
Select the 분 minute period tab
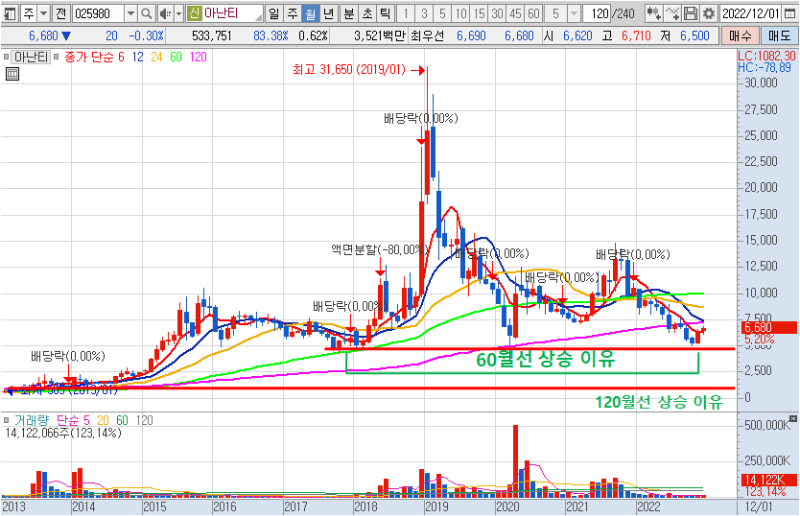[x=349, y=13]
